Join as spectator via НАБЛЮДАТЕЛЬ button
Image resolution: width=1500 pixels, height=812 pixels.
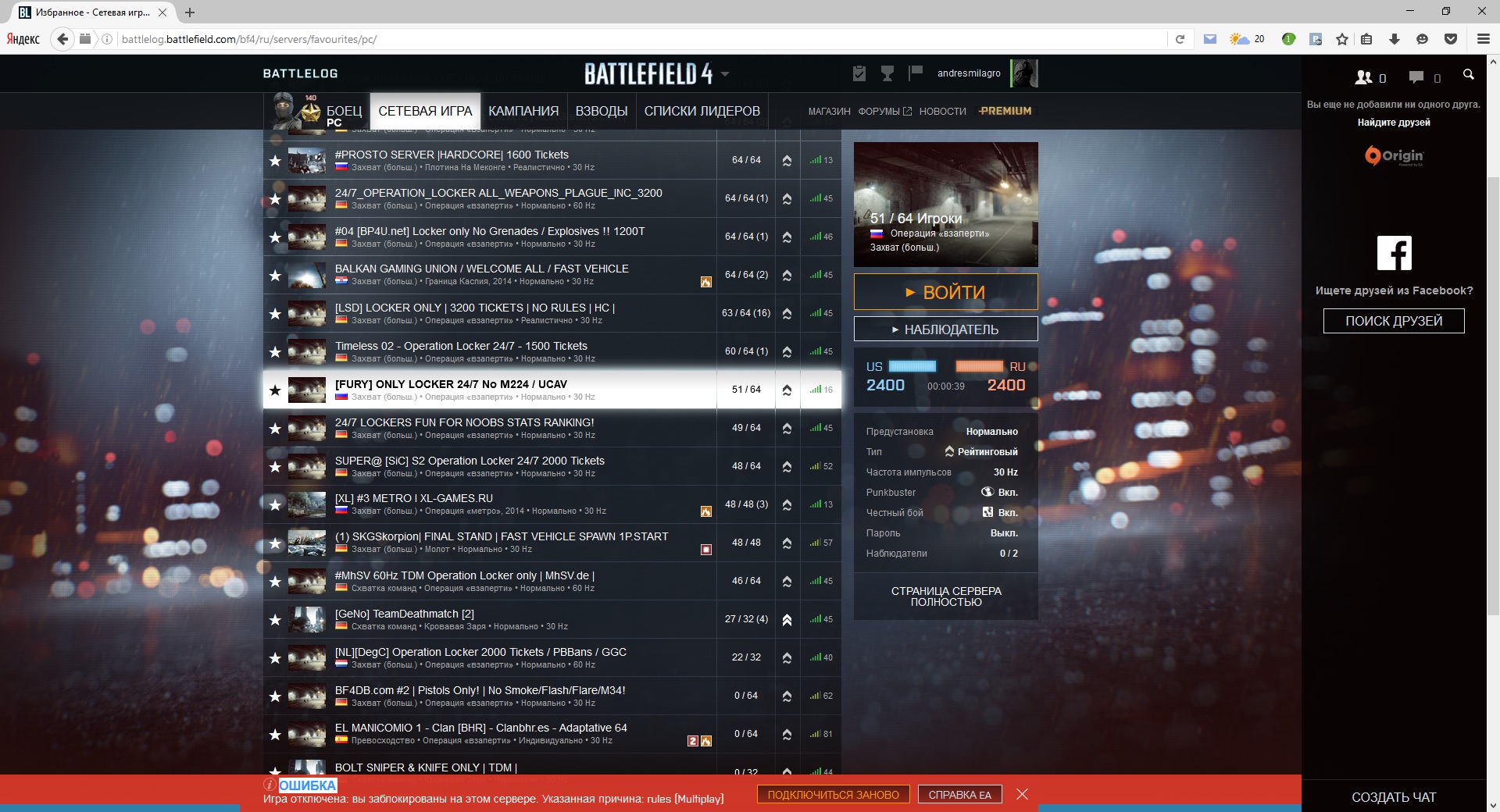tap(946, 329)
